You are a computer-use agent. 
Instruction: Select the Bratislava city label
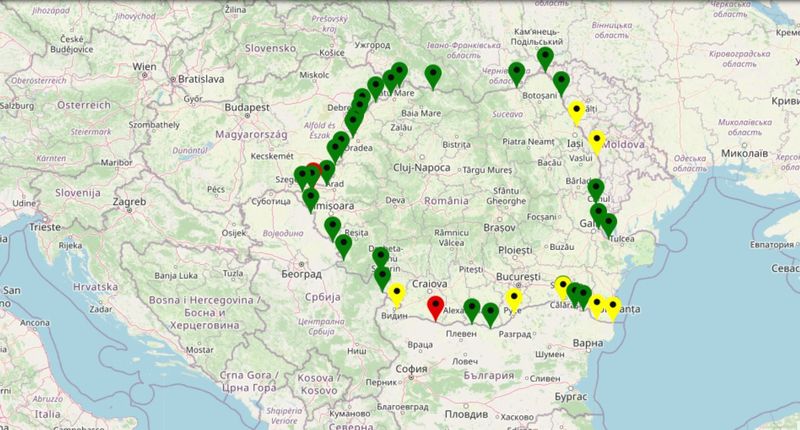pyautogui.click(x=201, y=79)
